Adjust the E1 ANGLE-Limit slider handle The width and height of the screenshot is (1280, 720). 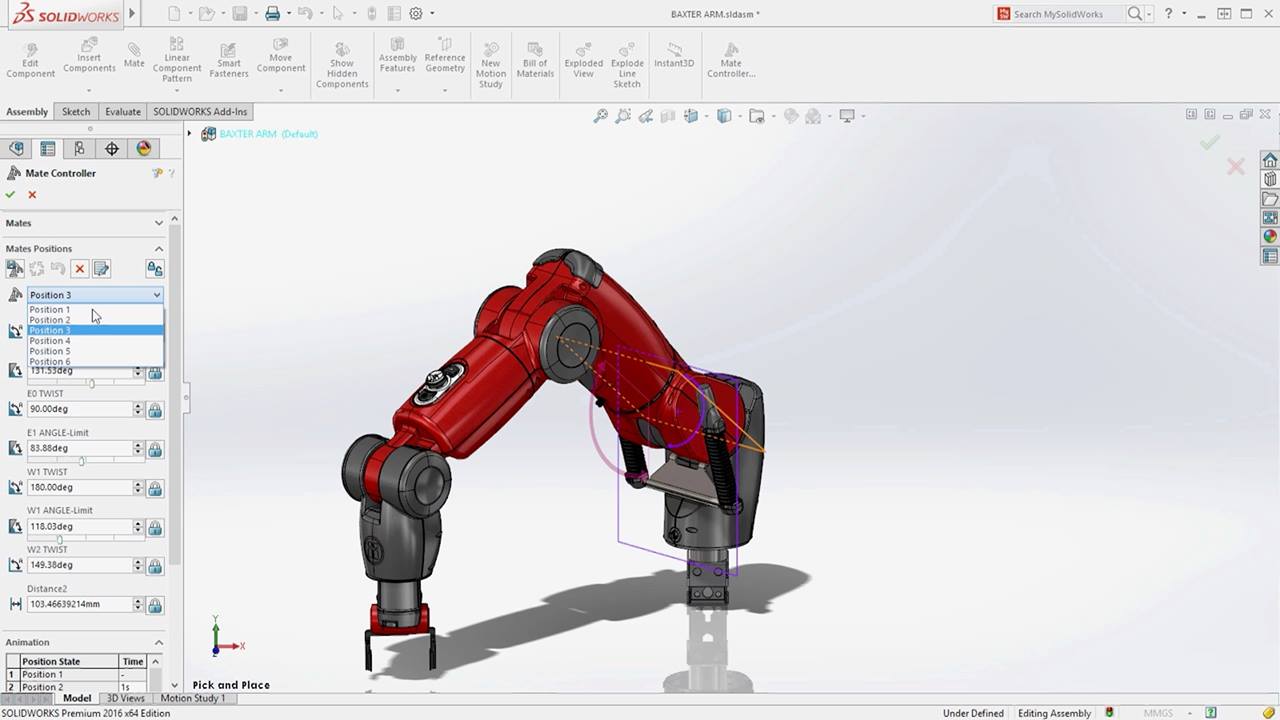[x=82, y=461]
